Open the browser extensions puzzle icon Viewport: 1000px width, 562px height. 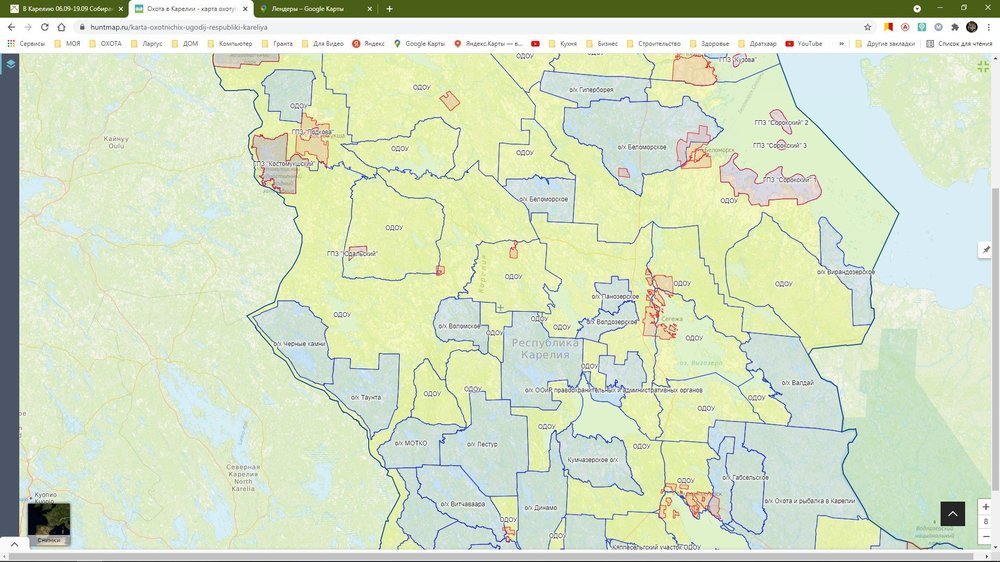[954, 27]
